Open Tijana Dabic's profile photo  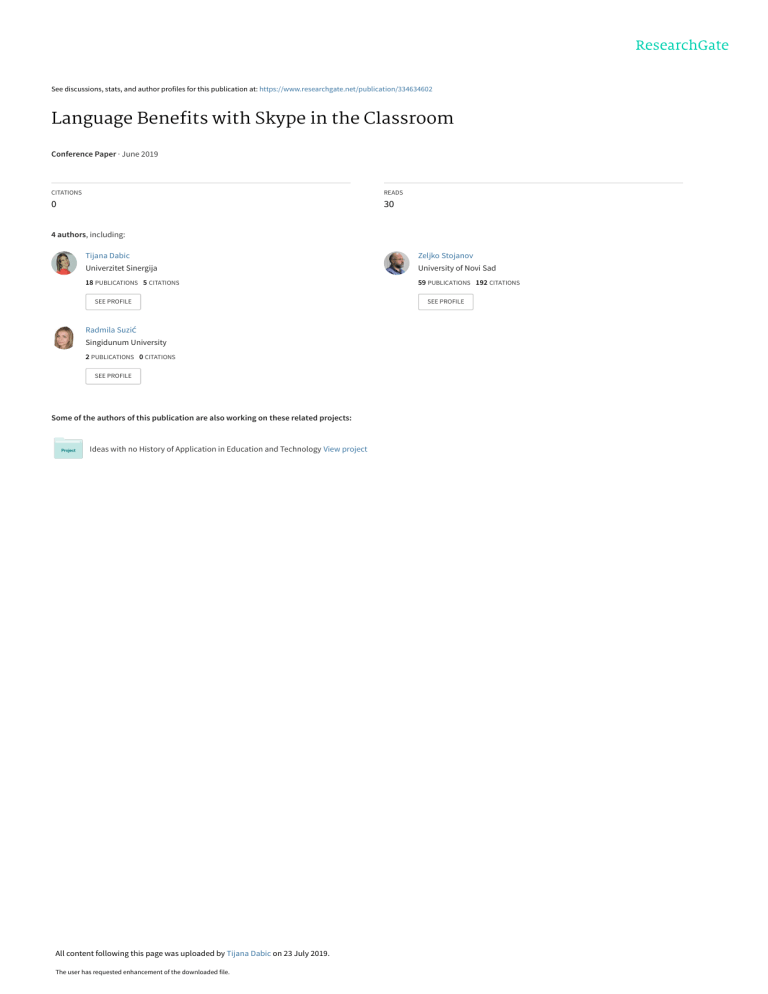click(64, 262)
